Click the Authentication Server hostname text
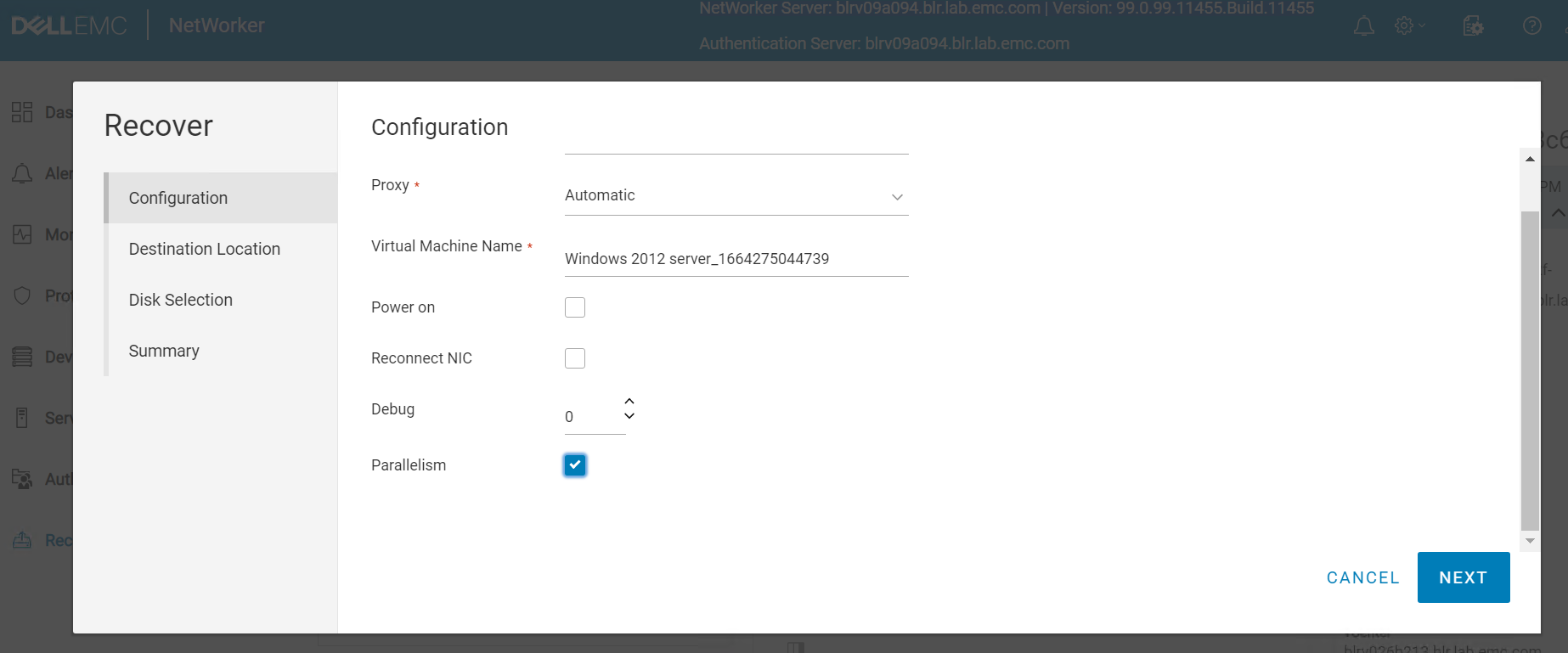 tap(884, 43)
